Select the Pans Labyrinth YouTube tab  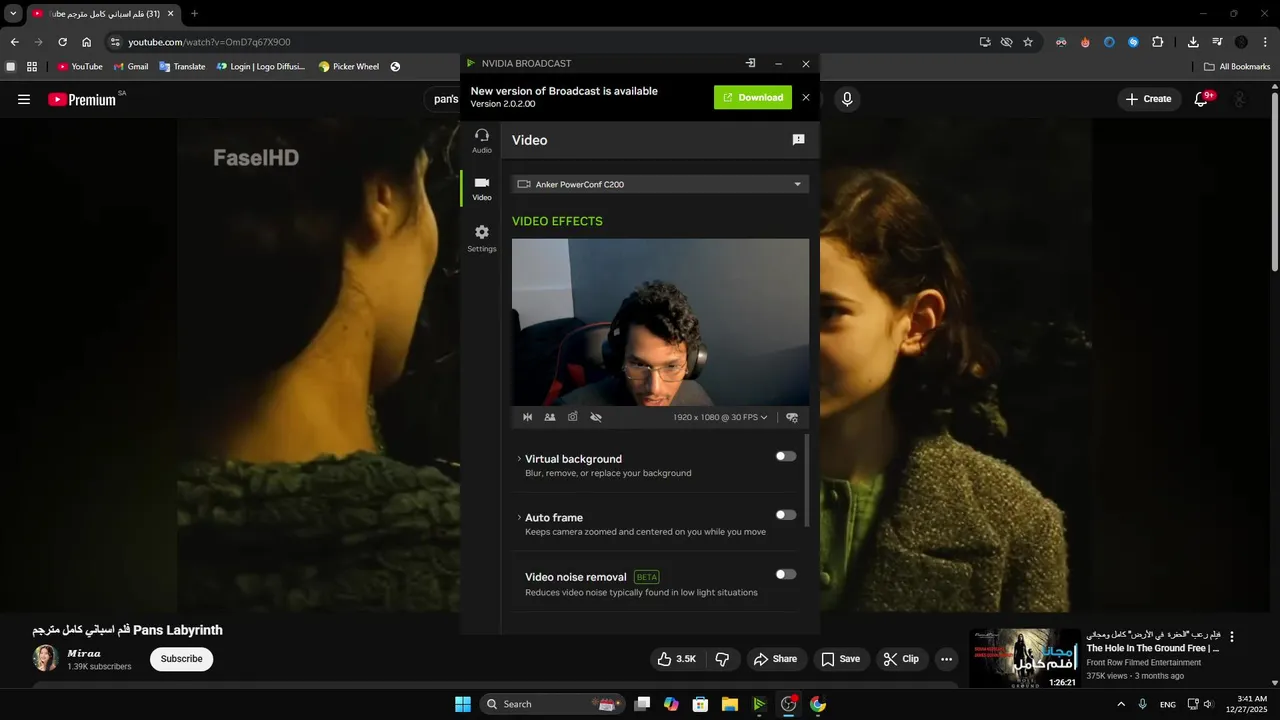point(104,14)
